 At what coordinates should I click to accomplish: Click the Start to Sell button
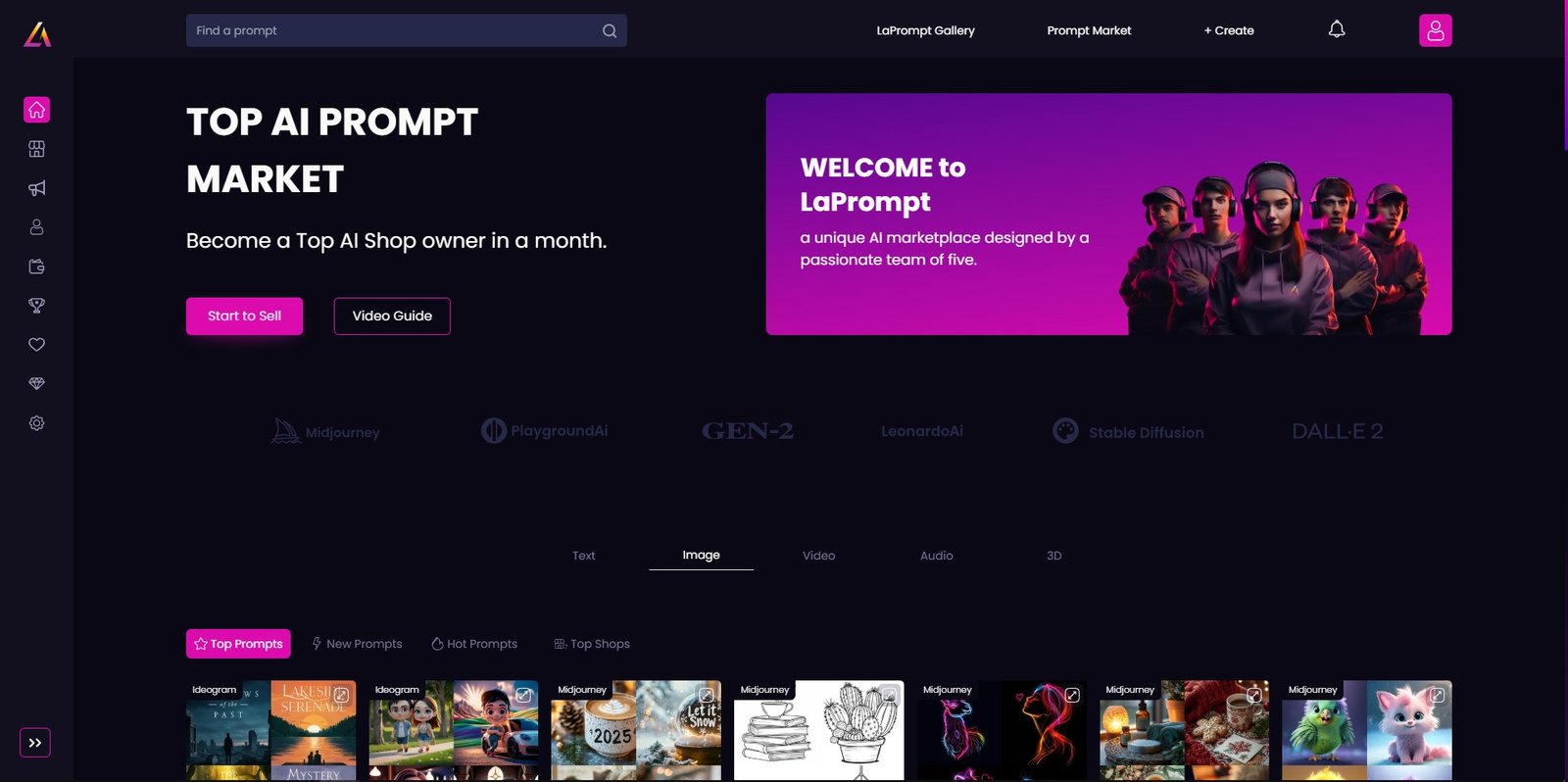click(244, 316)
